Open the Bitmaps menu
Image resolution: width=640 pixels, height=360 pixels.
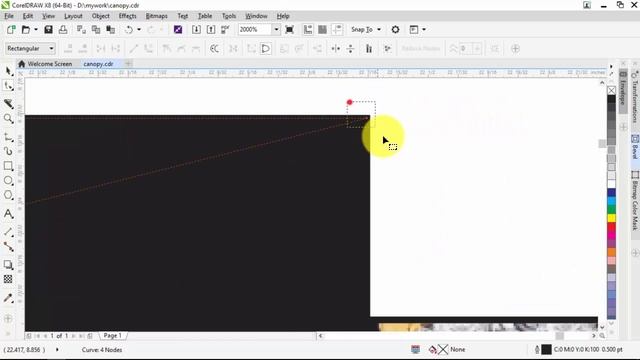click(x=156, y=16)
